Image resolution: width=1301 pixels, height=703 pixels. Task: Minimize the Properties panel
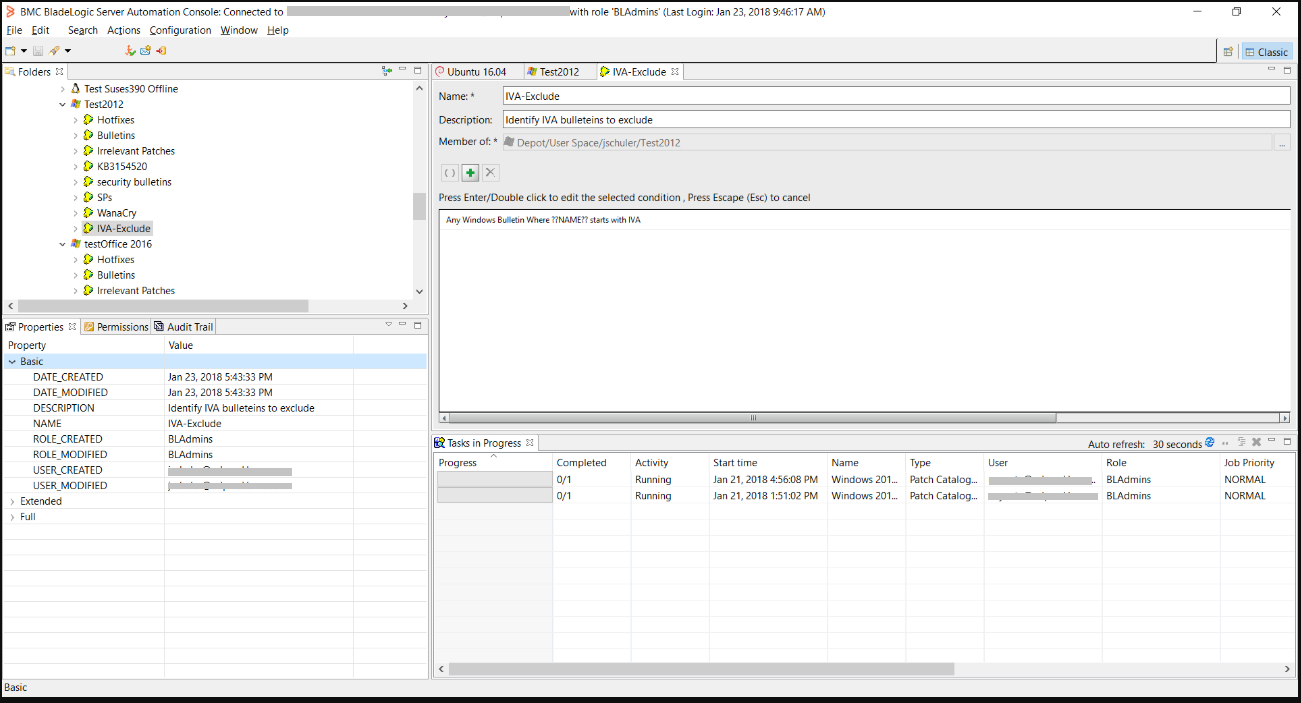[403, 325]
